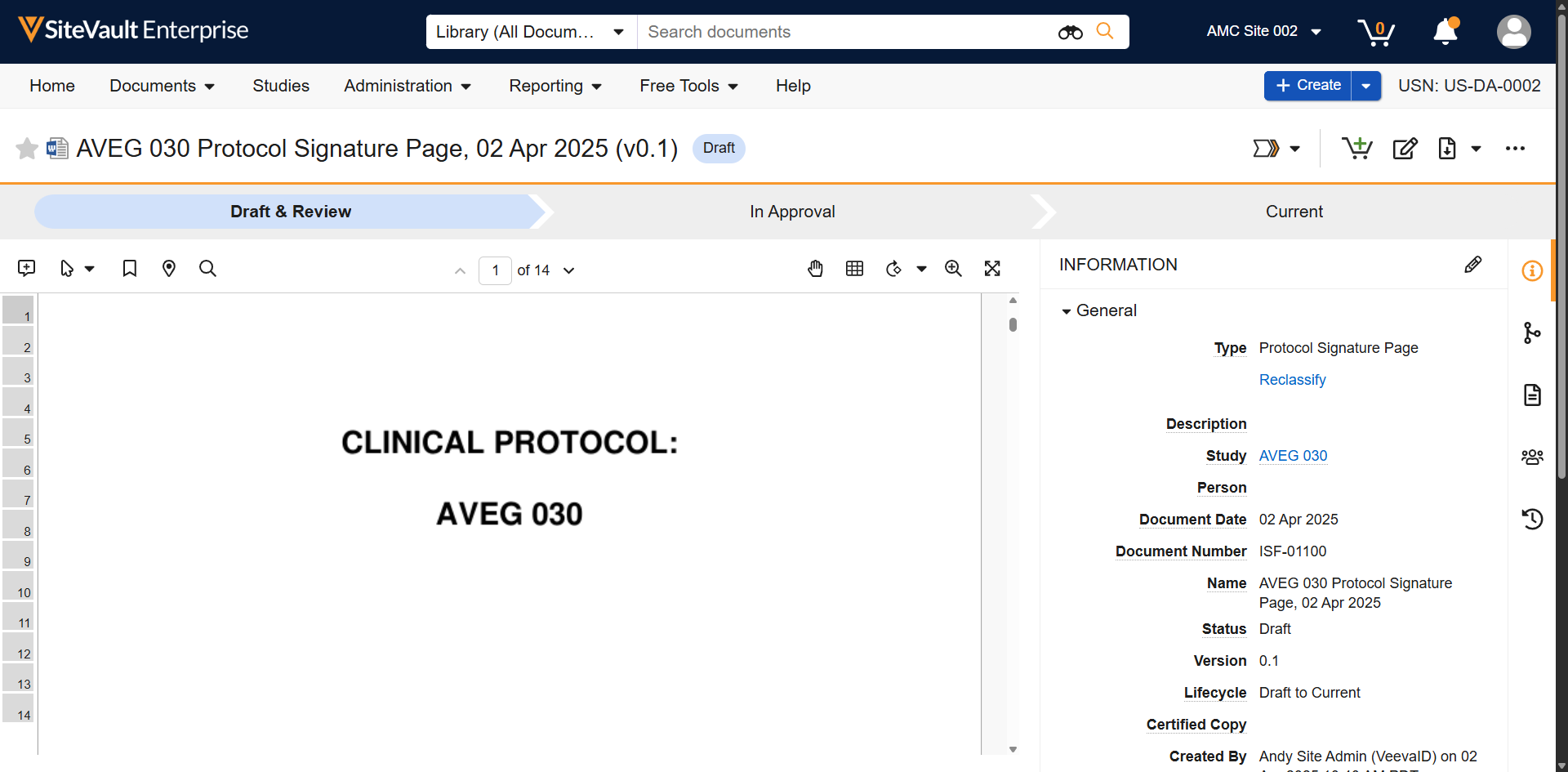Screen dimensions: 1568x772
Task: Zoom in with the magnifier plus icon
Action: pos(953,269)
